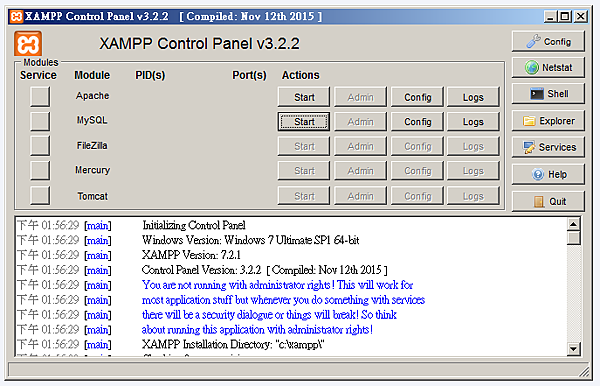Open Help with the question mark icon
This screenshot has width=600, height=386.
point(548,174)
